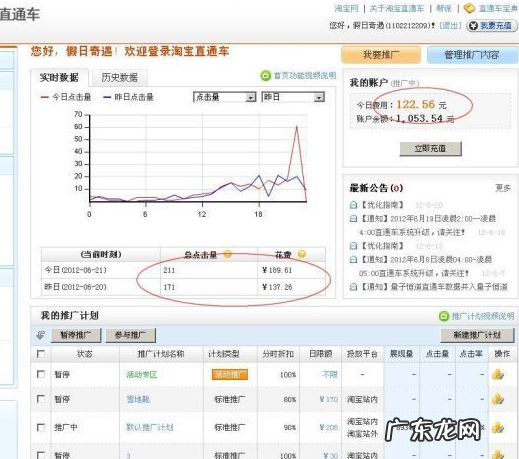
Task: Open the 不限 daily limit link
Action: pyautogui.click(x=330, y=375)
